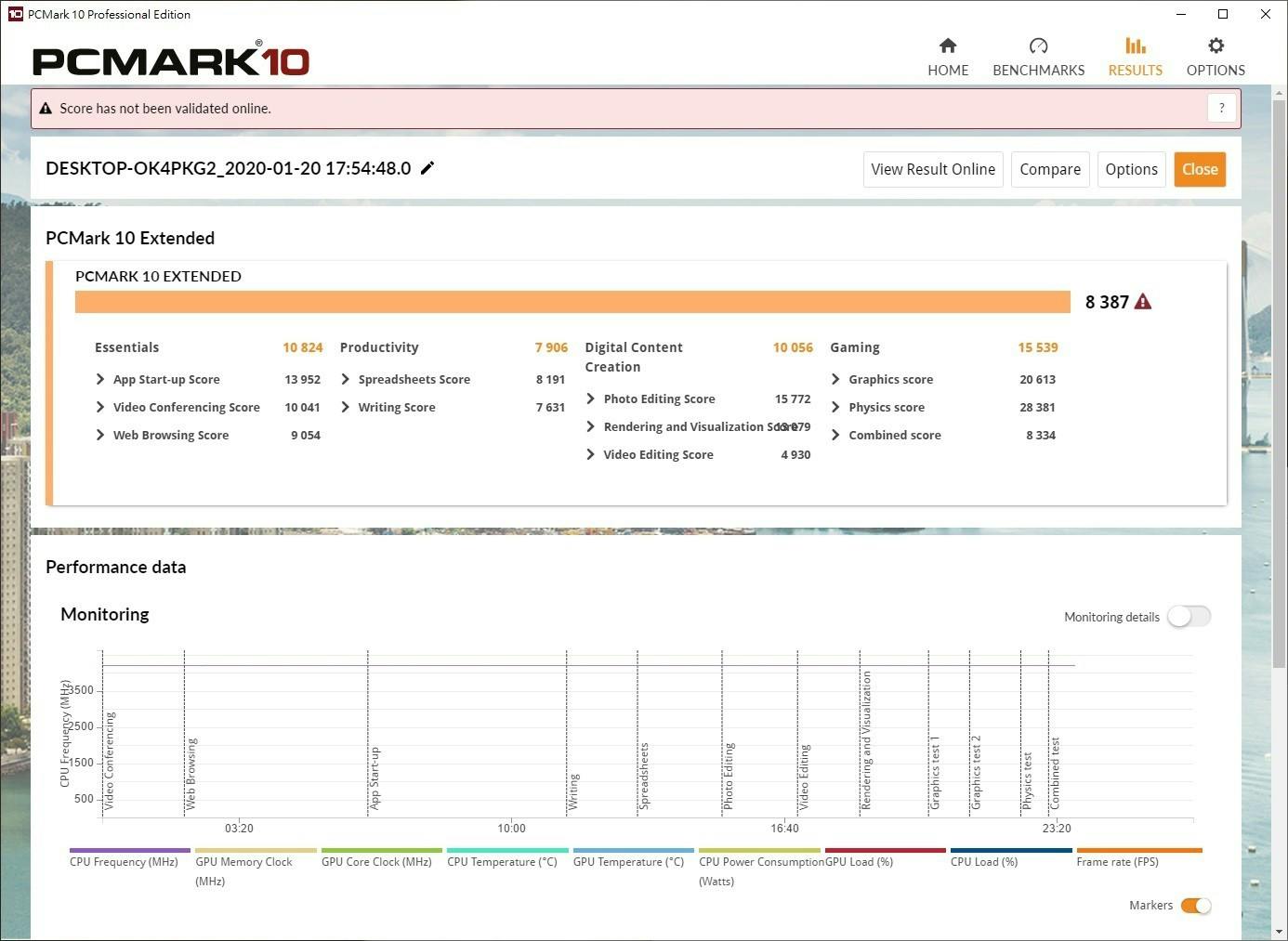Click the Productivity score 7 906
Image resolution: width=1288 pixels, height=941 pixels.
coord(551,347)
